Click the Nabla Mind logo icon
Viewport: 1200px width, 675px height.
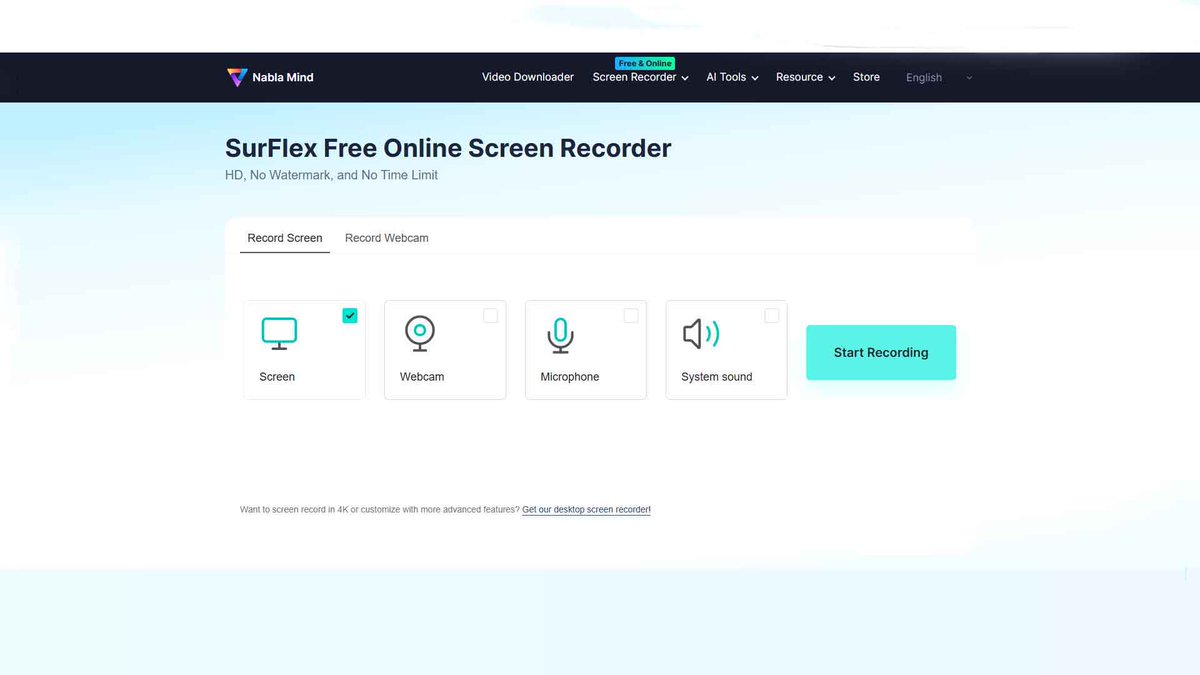(x=236, y=77)
